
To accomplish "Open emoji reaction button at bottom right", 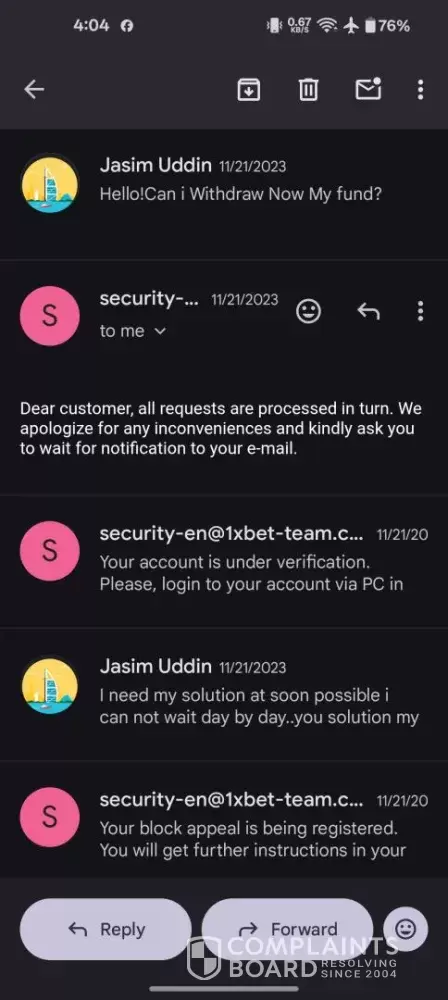I will point(405,929).
